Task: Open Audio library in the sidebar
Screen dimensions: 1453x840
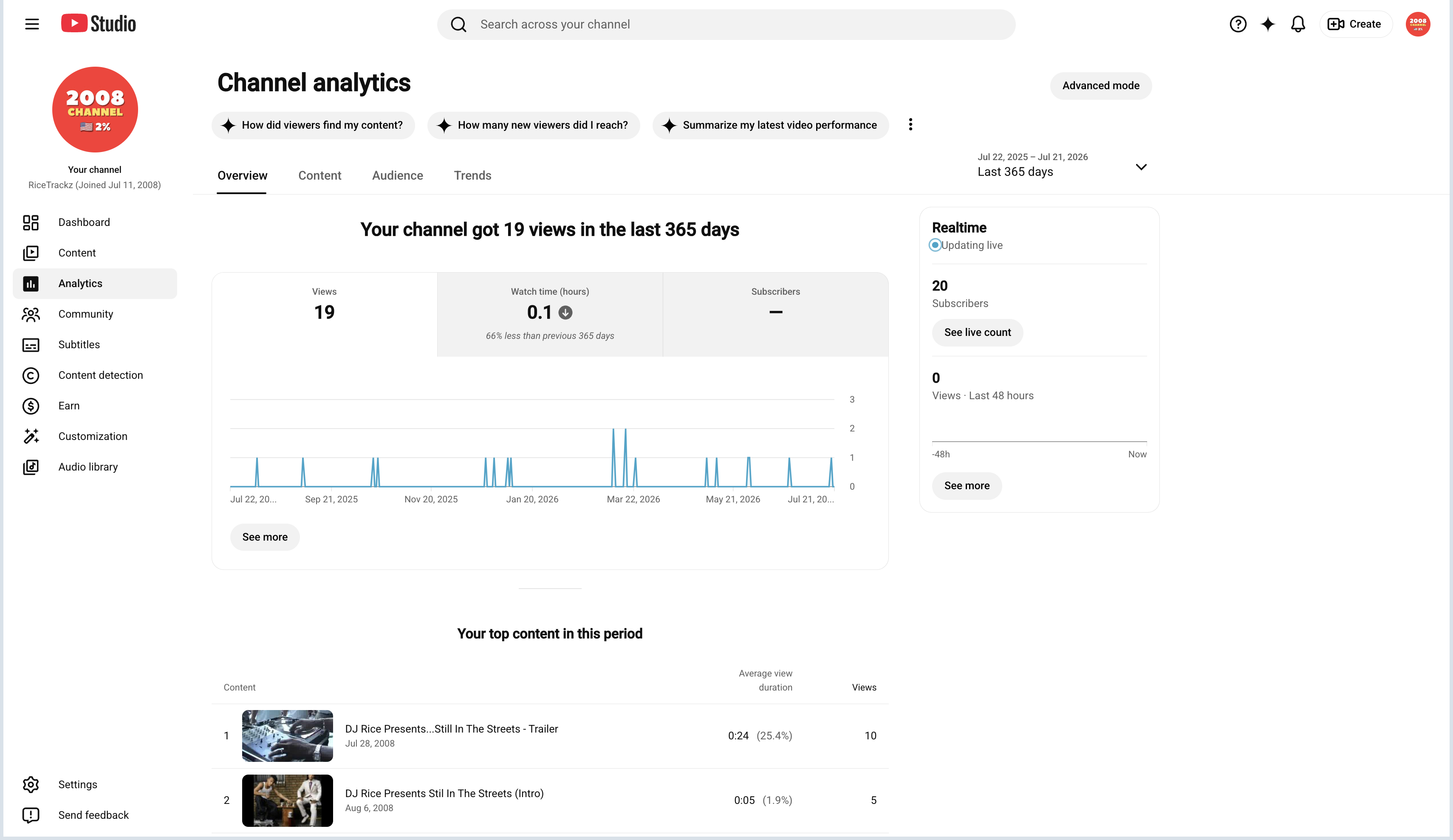Action: pos(95,467)
